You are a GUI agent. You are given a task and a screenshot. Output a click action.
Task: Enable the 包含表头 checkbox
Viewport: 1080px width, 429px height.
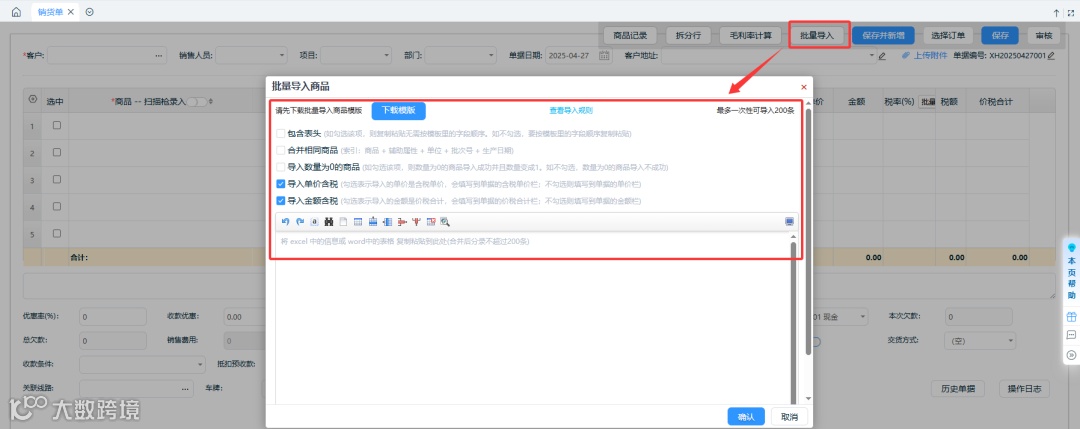(x=280, y=133)
